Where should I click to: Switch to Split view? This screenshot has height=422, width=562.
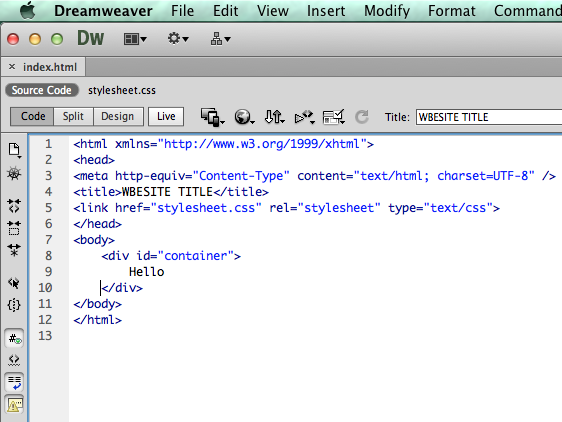(73, 116)
